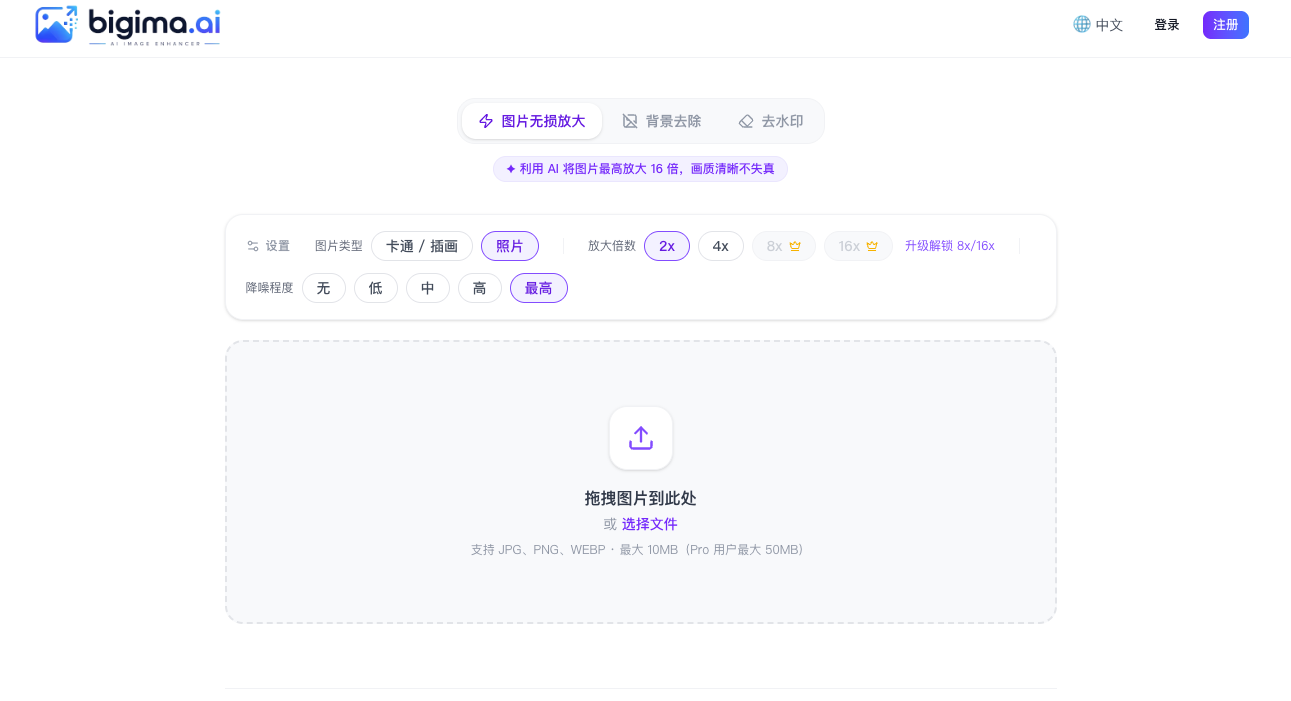Click the bigima.ai brand name text
Viewport: 1291px width, 701px height.
[x=154, y=22]
